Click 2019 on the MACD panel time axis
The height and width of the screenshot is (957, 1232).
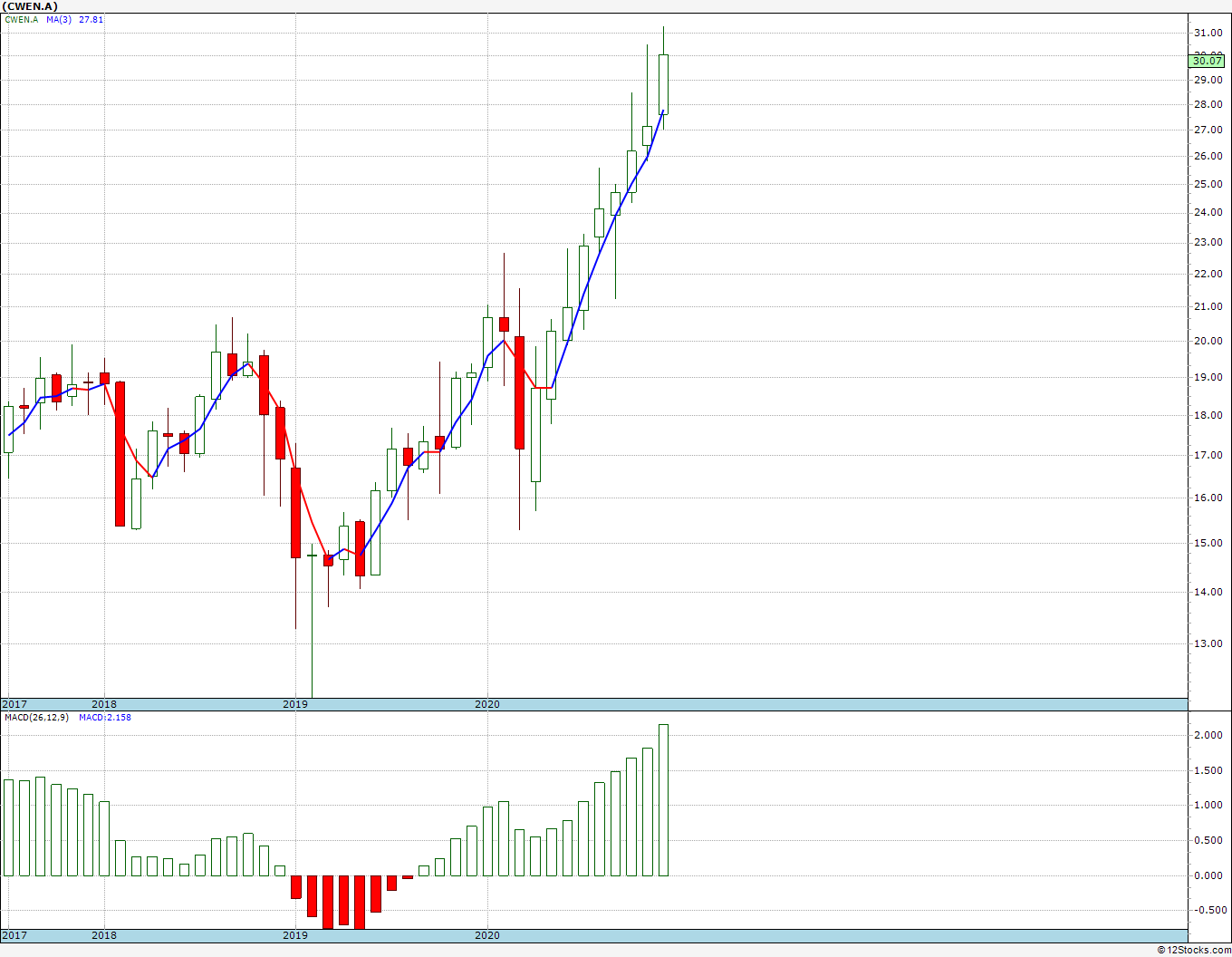click(295, 935)
